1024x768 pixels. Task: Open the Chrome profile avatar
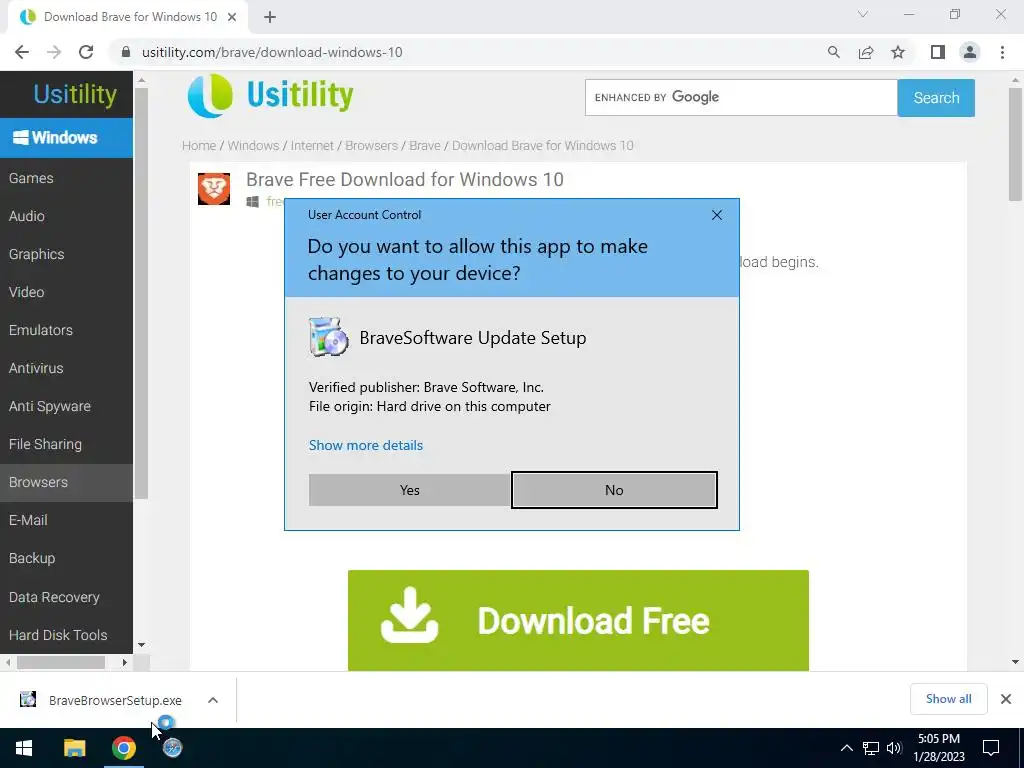coord(970,52)
